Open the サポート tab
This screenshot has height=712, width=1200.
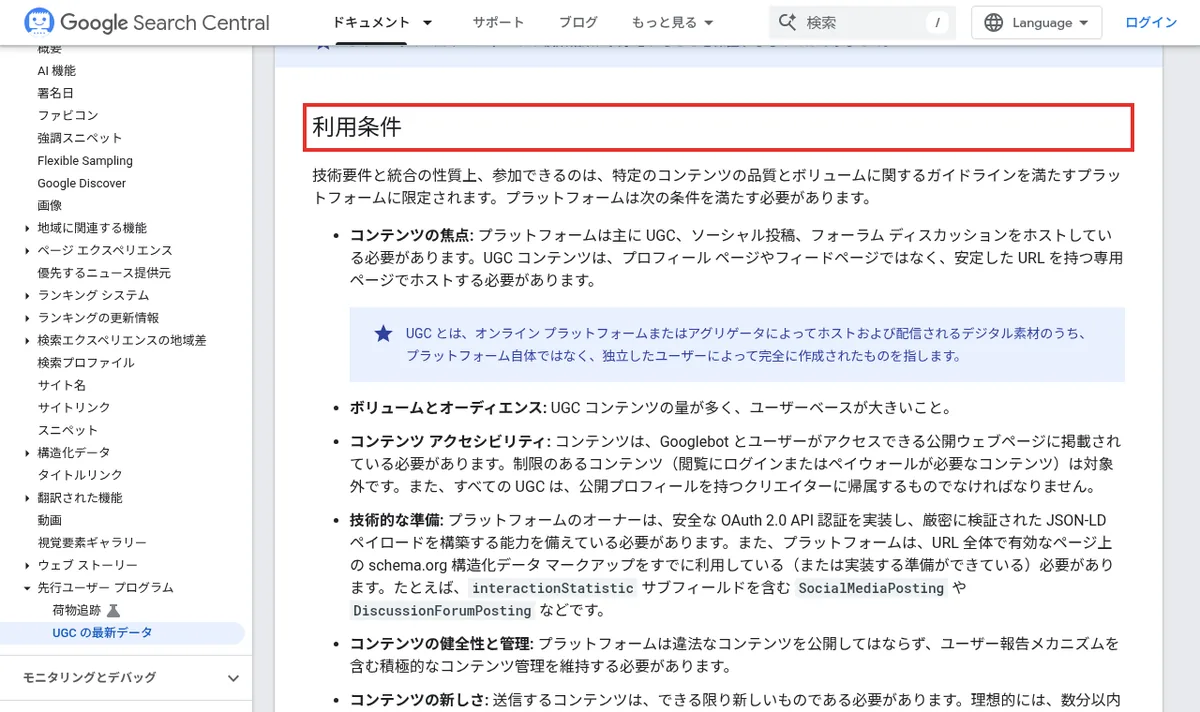(x=498, y=22)
